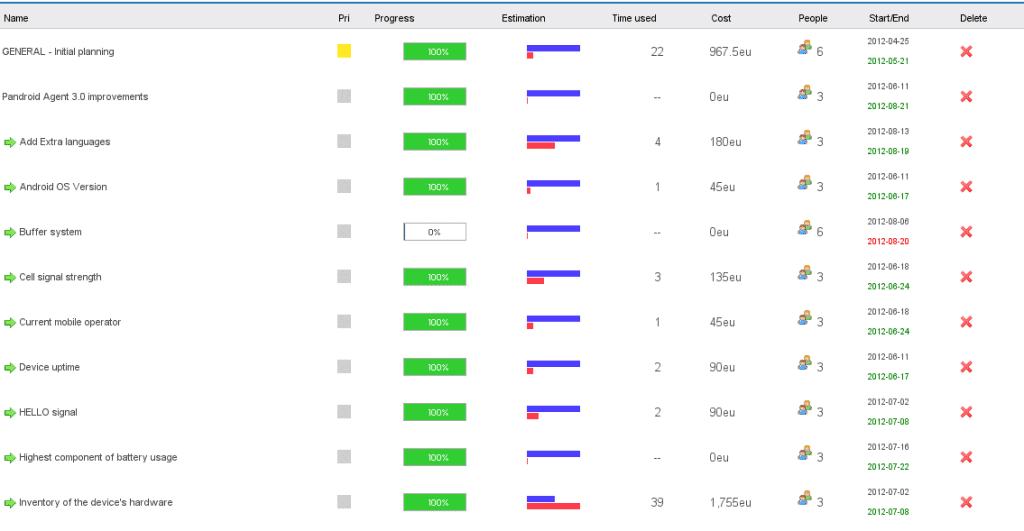Click gray priority swatch for Add Extra languages
Image resolution: width=1024 pixels, height=531 pixels.
[x=344, y=141]
